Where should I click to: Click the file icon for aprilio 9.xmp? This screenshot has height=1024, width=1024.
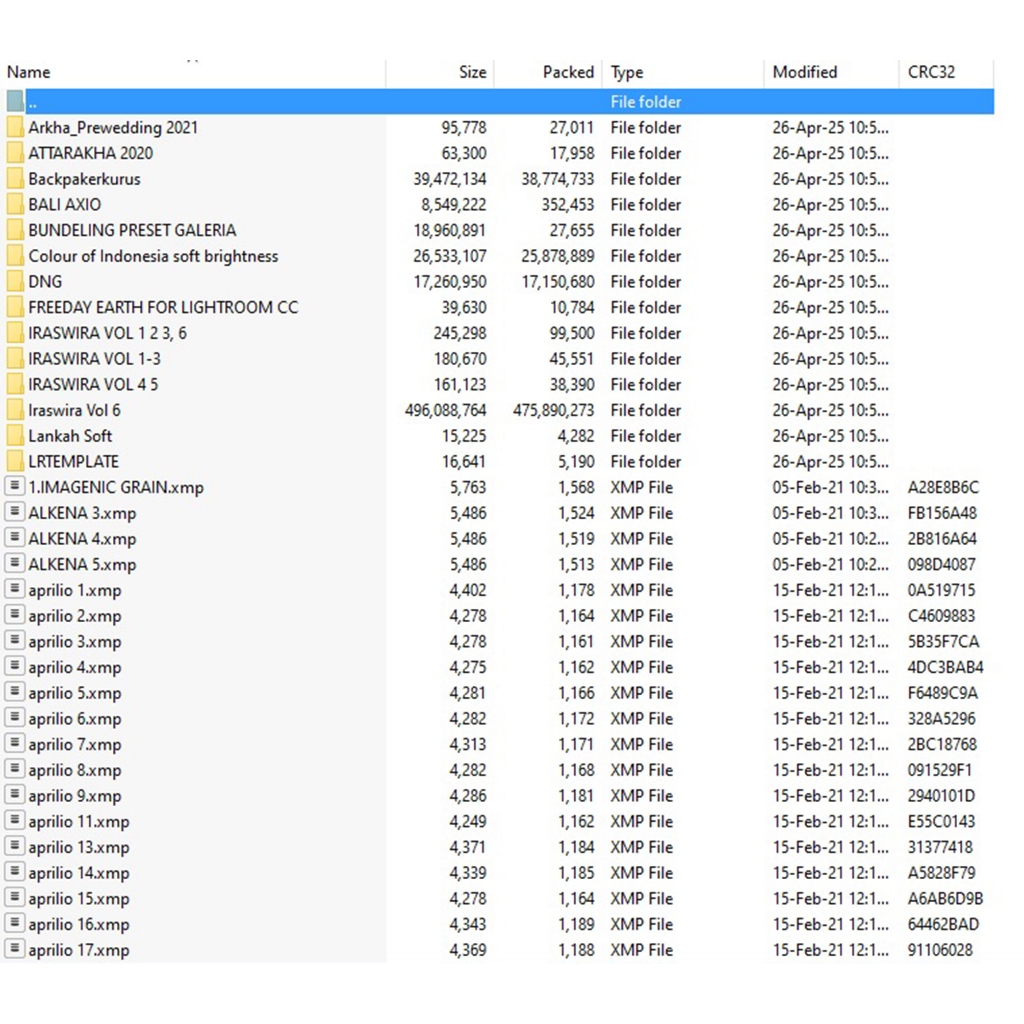[14, 796]
